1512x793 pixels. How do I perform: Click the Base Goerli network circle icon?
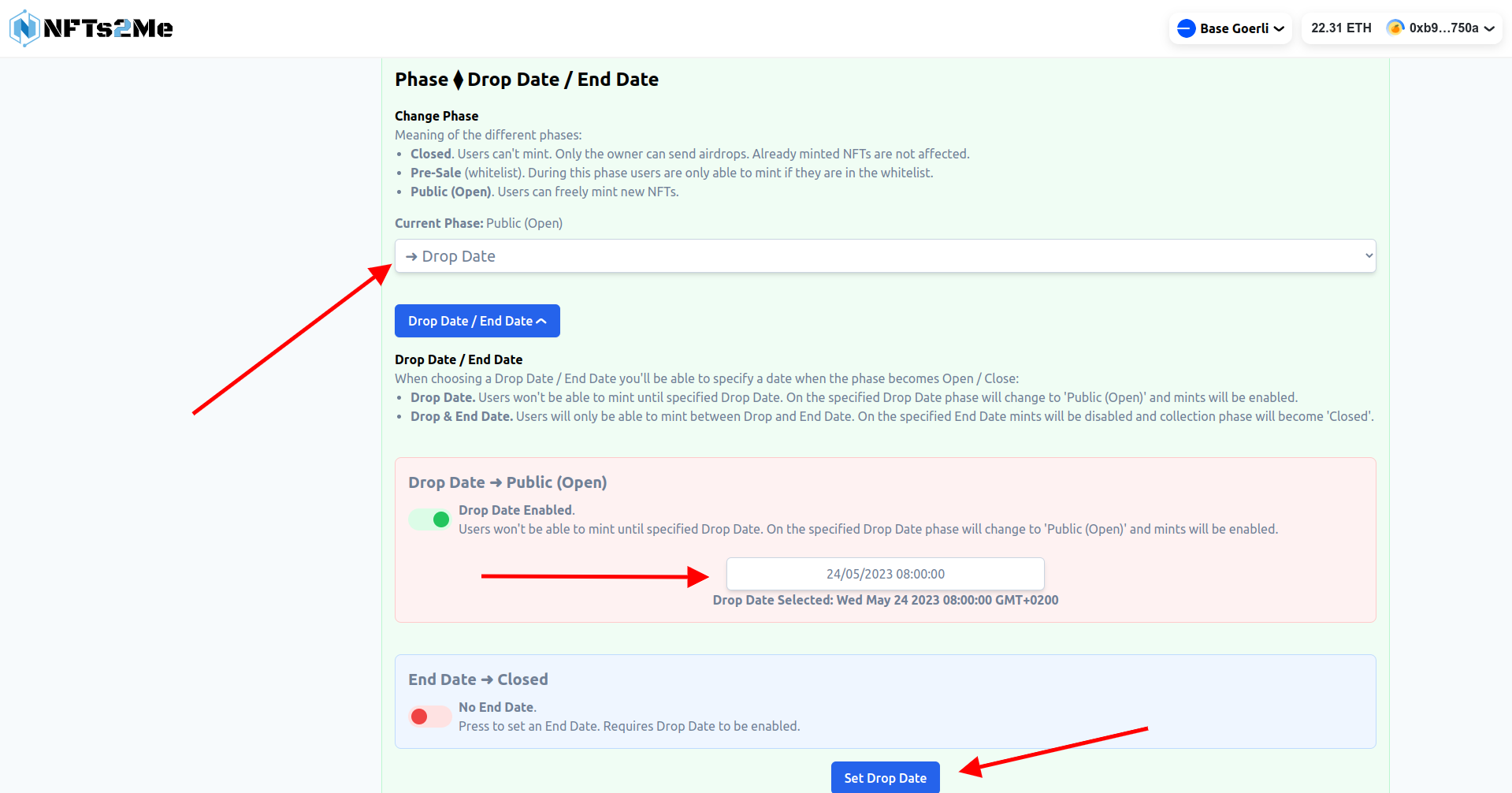[x=1186, y=28]
